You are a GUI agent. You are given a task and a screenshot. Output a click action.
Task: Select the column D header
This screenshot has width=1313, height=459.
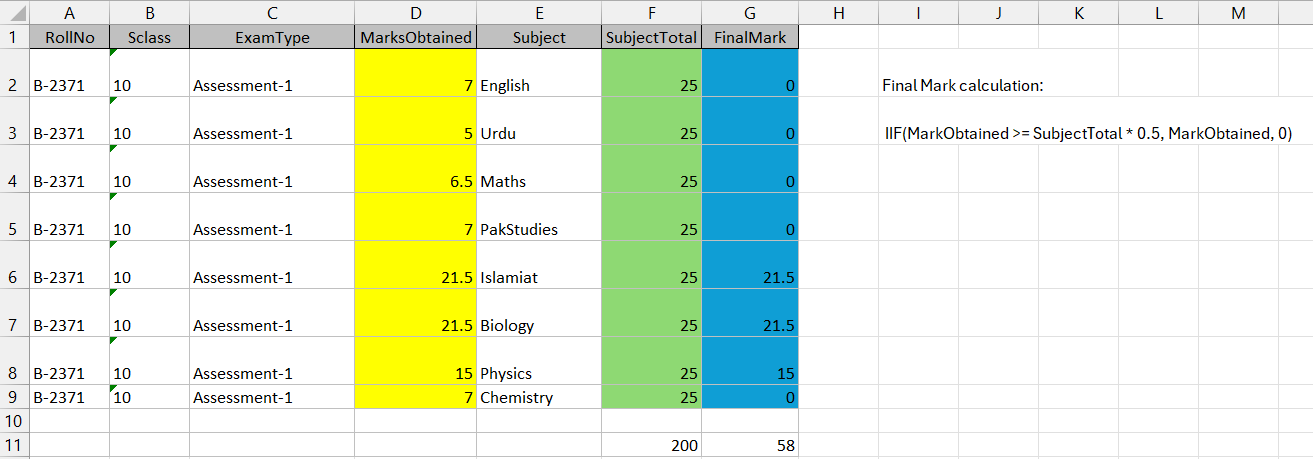pos(415,13)
